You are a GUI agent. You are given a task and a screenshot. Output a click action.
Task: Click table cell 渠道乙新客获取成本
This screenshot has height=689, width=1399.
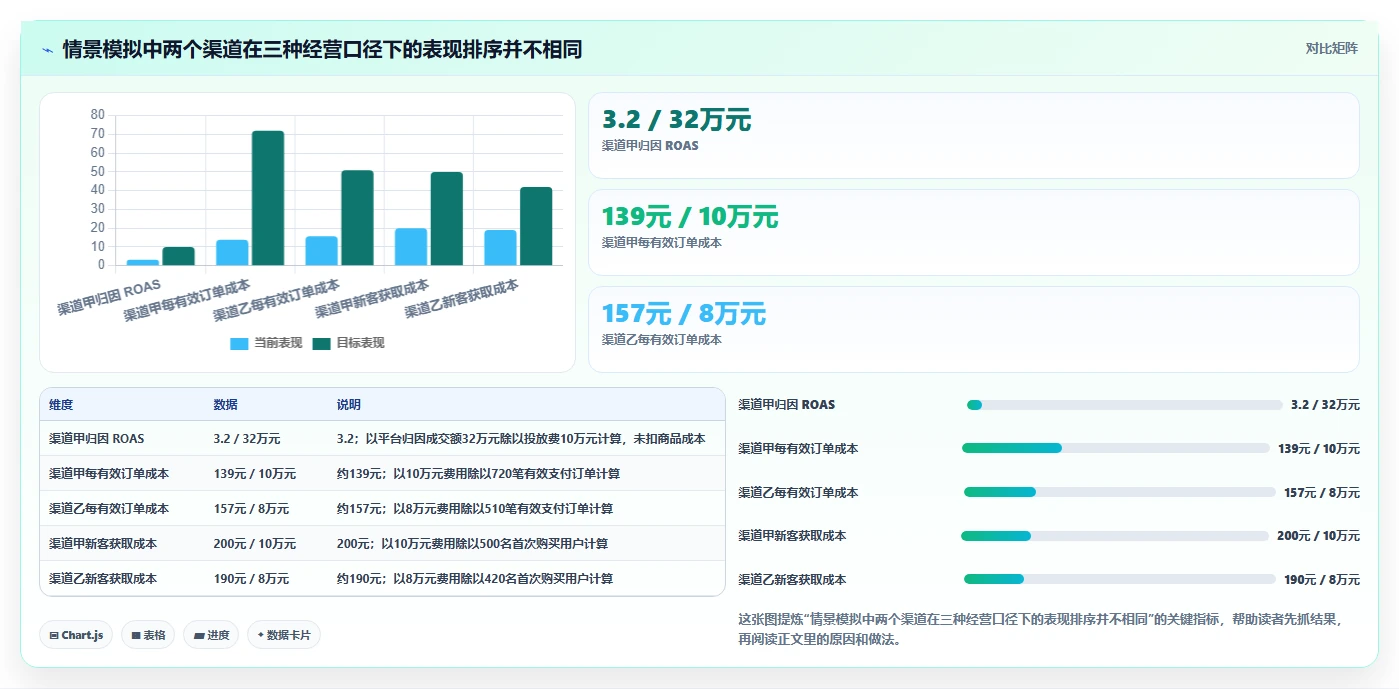point(103,578)
